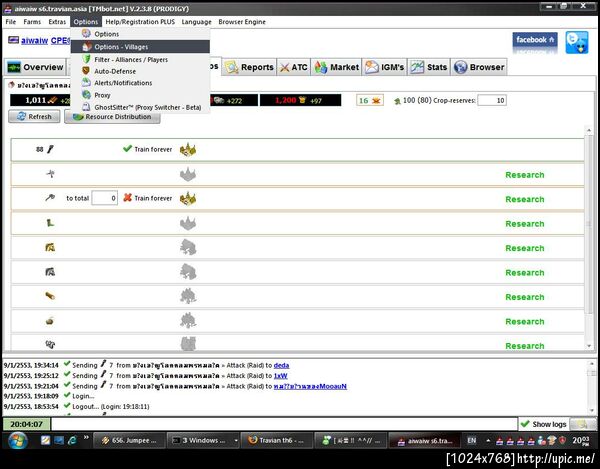Screen dimensions: 600x469
Task: Edit the 'to total' number field
Action: pos(104,198)
